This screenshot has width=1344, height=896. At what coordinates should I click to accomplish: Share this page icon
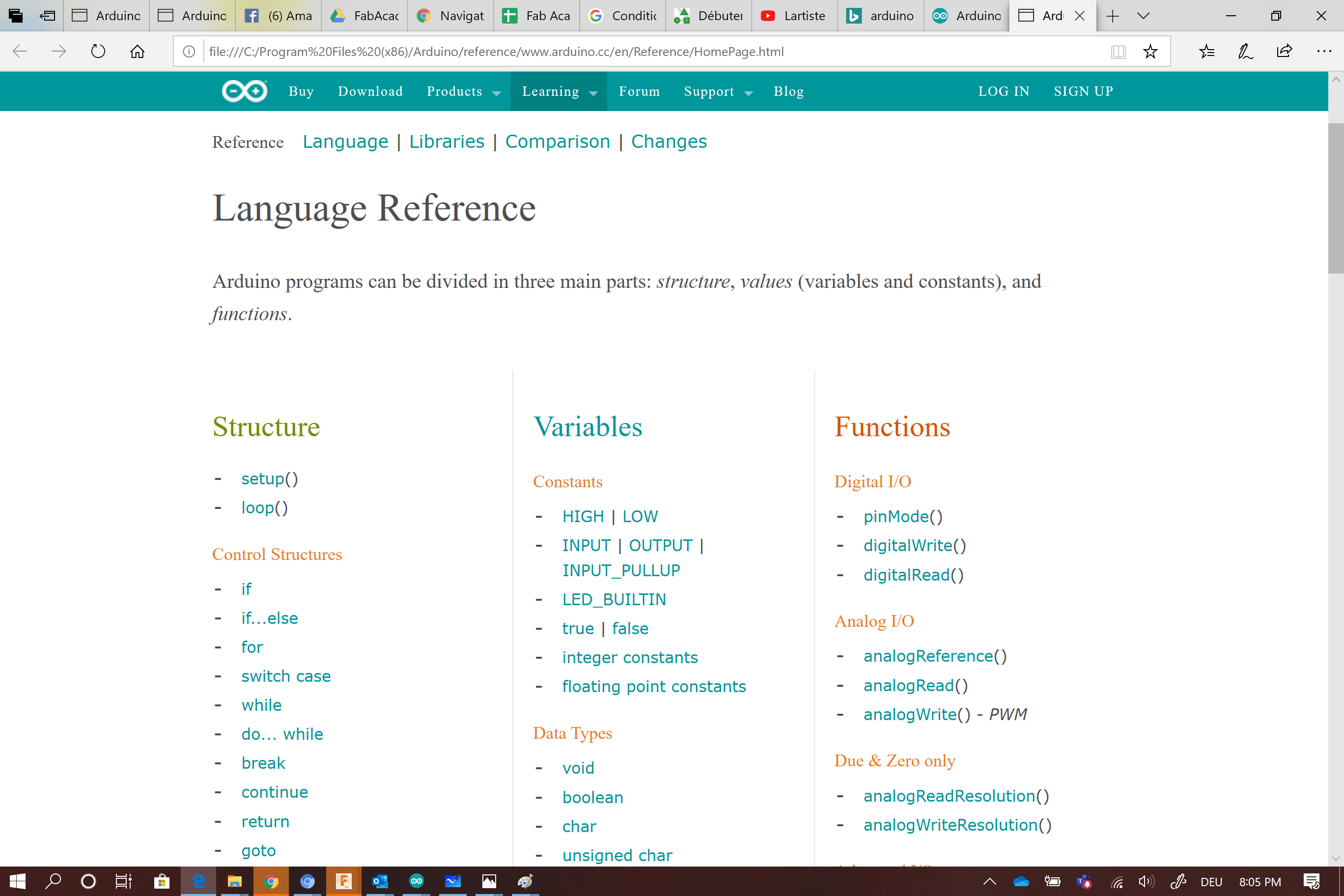click(1284, 52)
